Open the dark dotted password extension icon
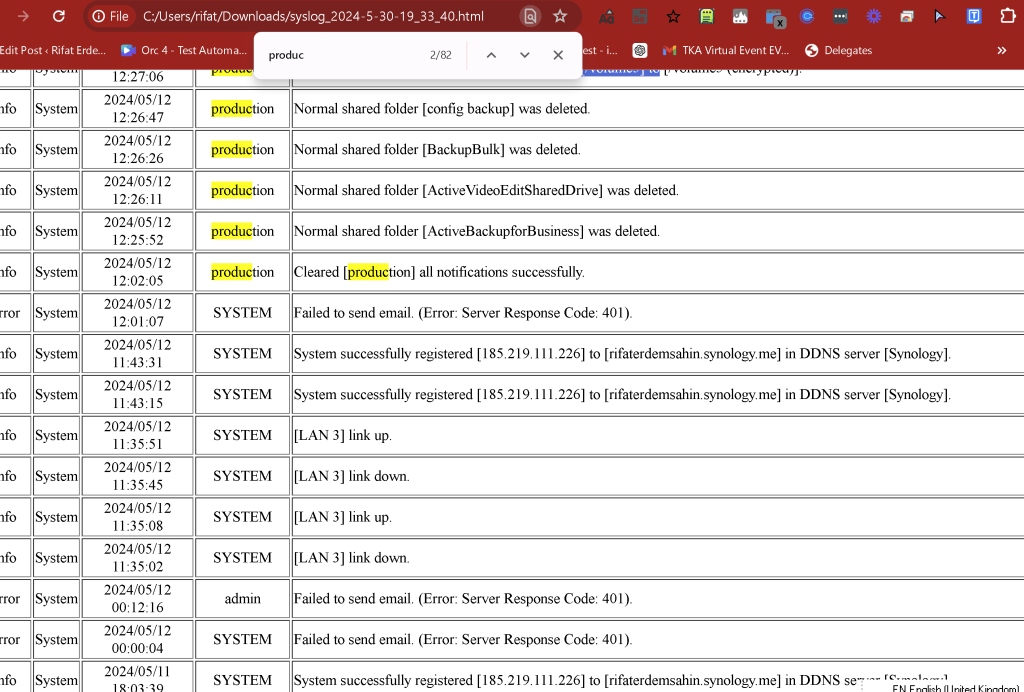This screenshot has height=692, width=1024. [840, 16]
